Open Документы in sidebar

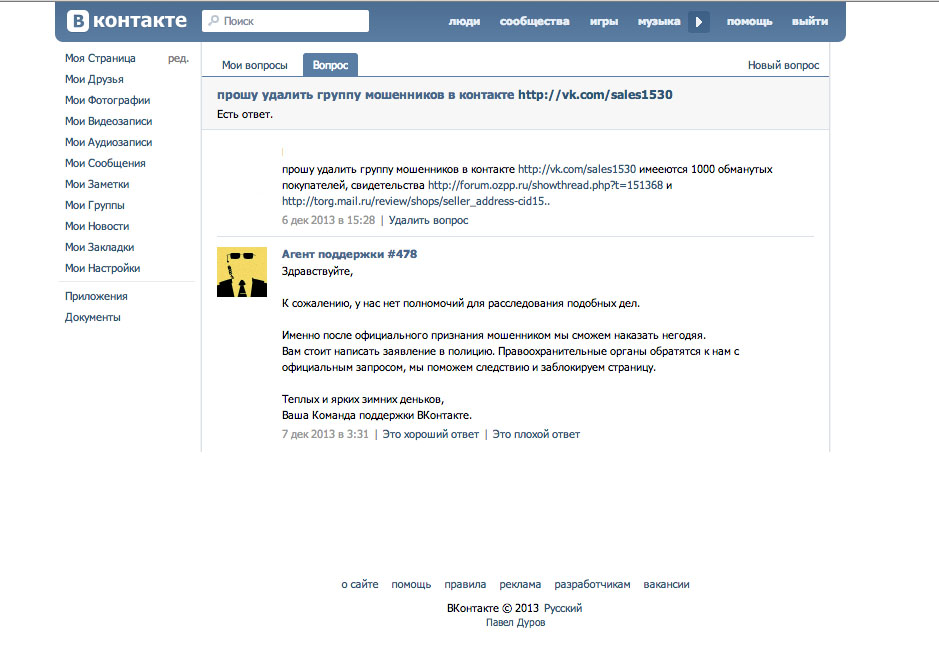(x=92, y=317)
